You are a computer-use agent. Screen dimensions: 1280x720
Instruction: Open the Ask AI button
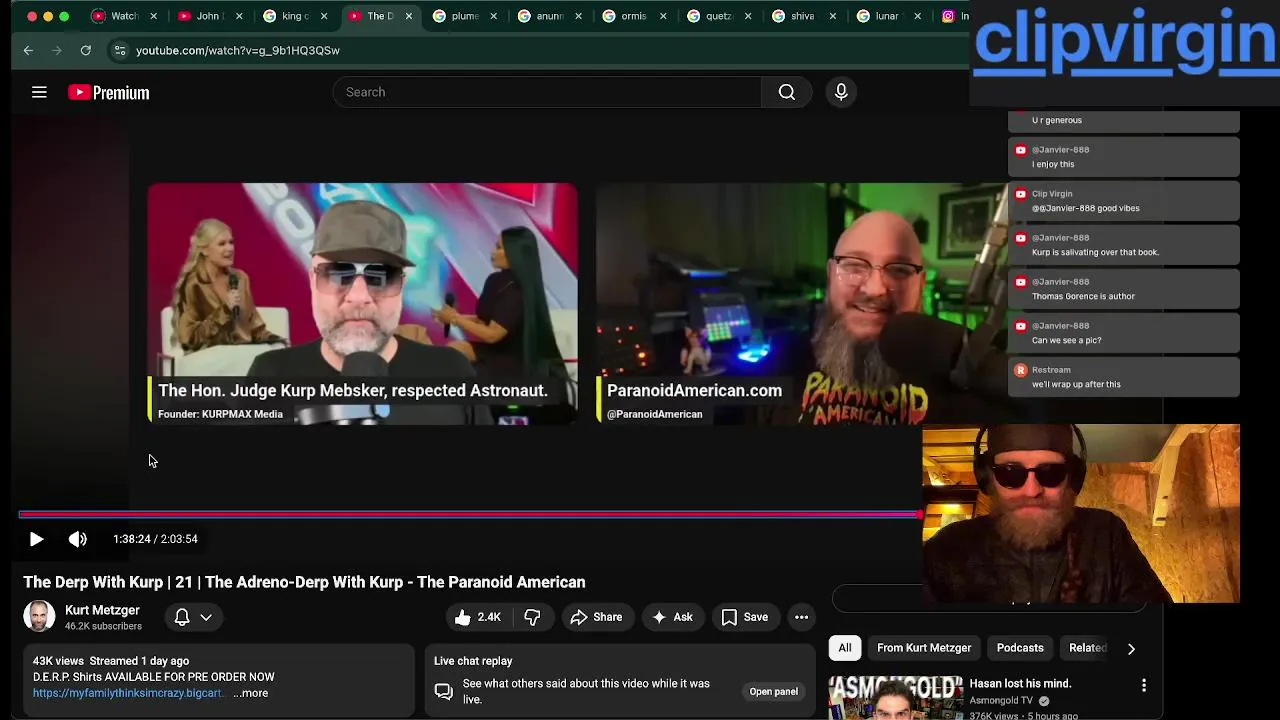point(672,617)
